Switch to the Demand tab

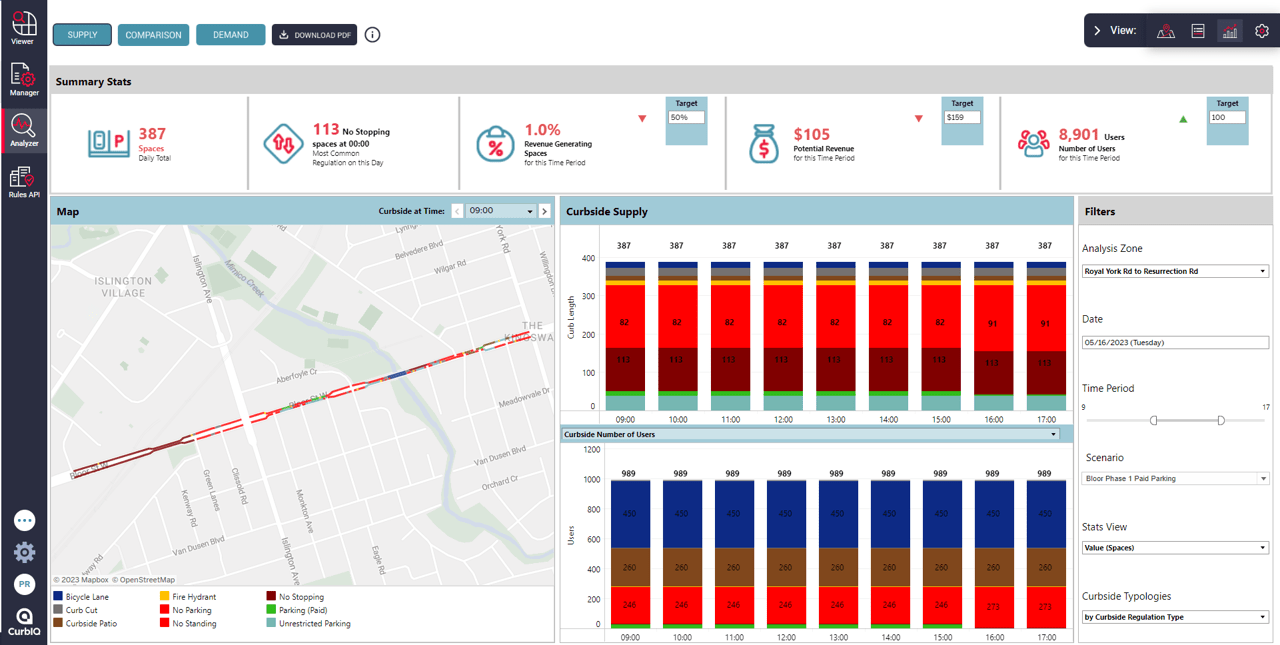pos(230,34)
